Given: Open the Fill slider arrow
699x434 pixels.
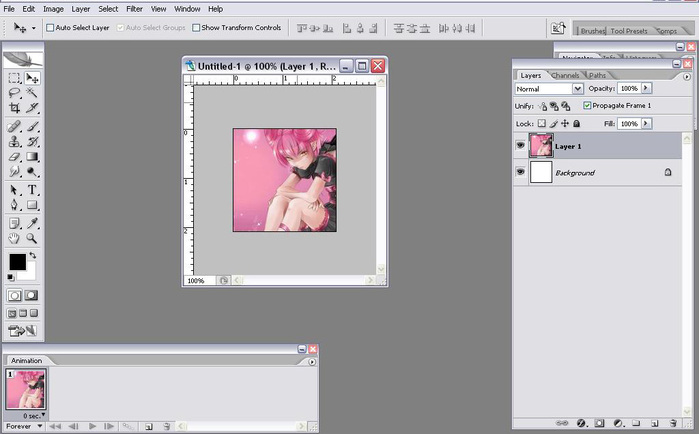Looking at the screenshot, I should pyautogui.click(x=646, y=123).
